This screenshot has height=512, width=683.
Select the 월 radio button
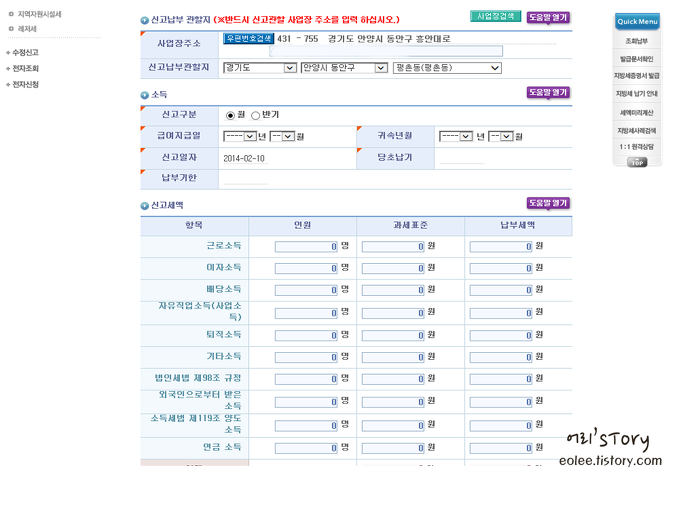pyautogui.click(x=230, y=115)
